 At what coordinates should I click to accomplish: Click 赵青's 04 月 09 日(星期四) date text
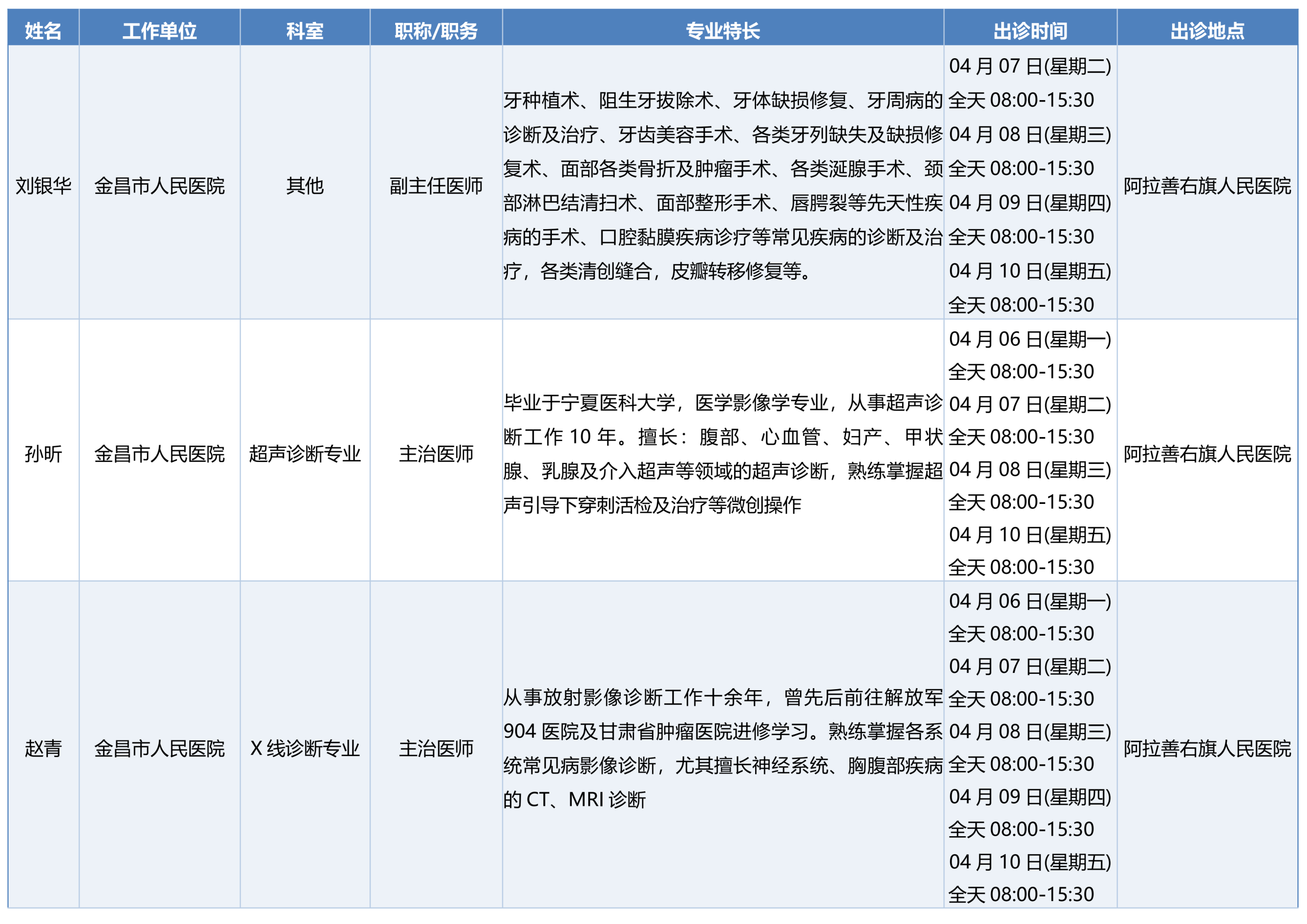1029,796
